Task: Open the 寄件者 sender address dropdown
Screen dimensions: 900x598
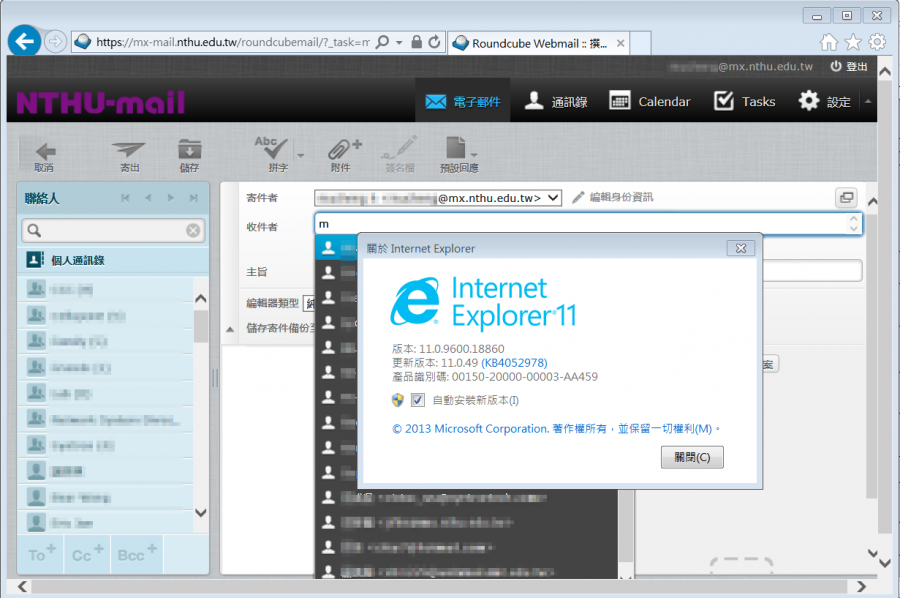Action: coord(553,198)
